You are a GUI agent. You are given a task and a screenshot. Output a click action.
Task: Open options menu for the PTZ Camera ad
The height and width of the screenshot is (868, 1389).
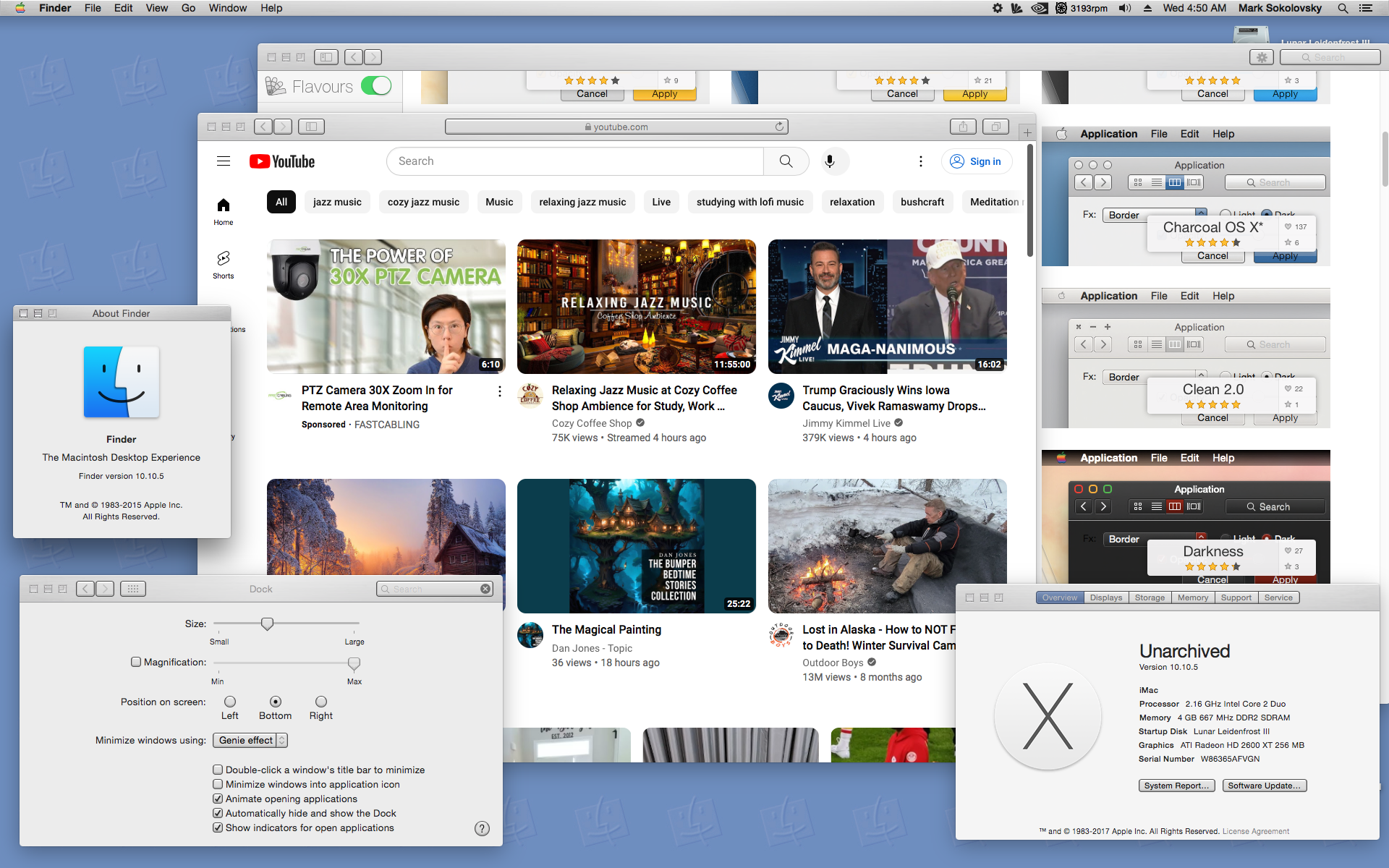(499, 391)
